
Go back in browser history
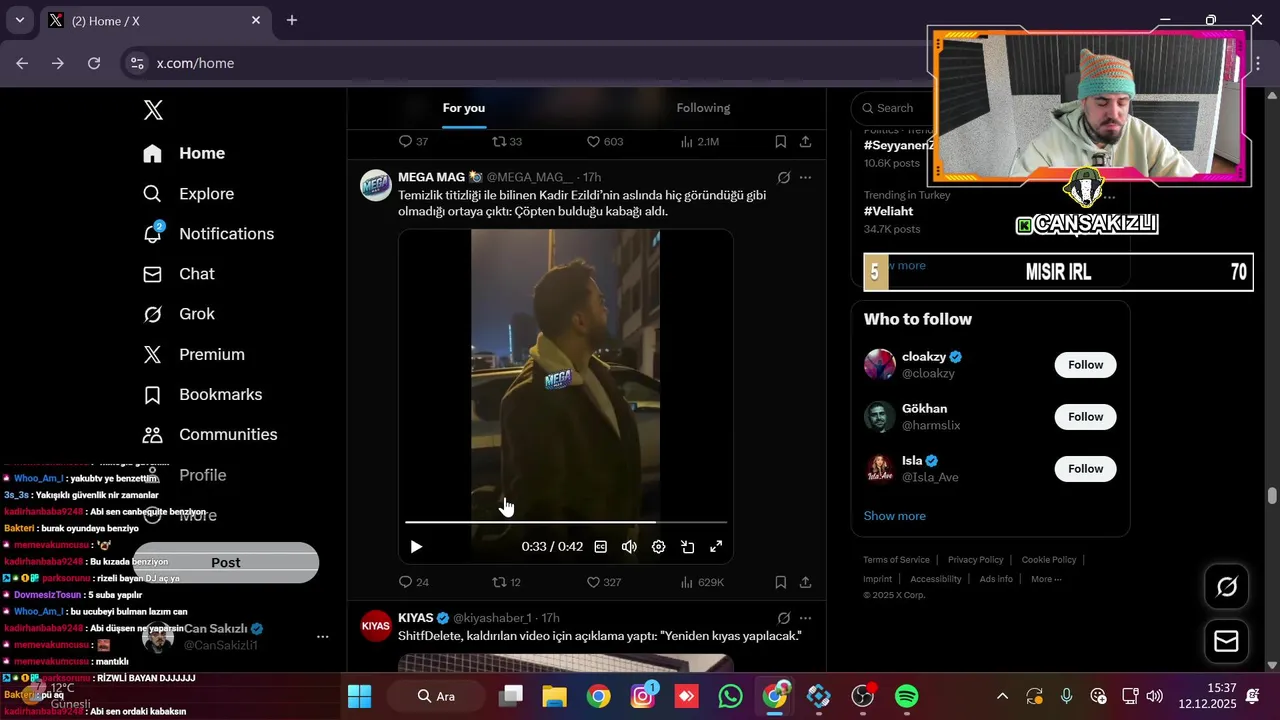point(22,63)
